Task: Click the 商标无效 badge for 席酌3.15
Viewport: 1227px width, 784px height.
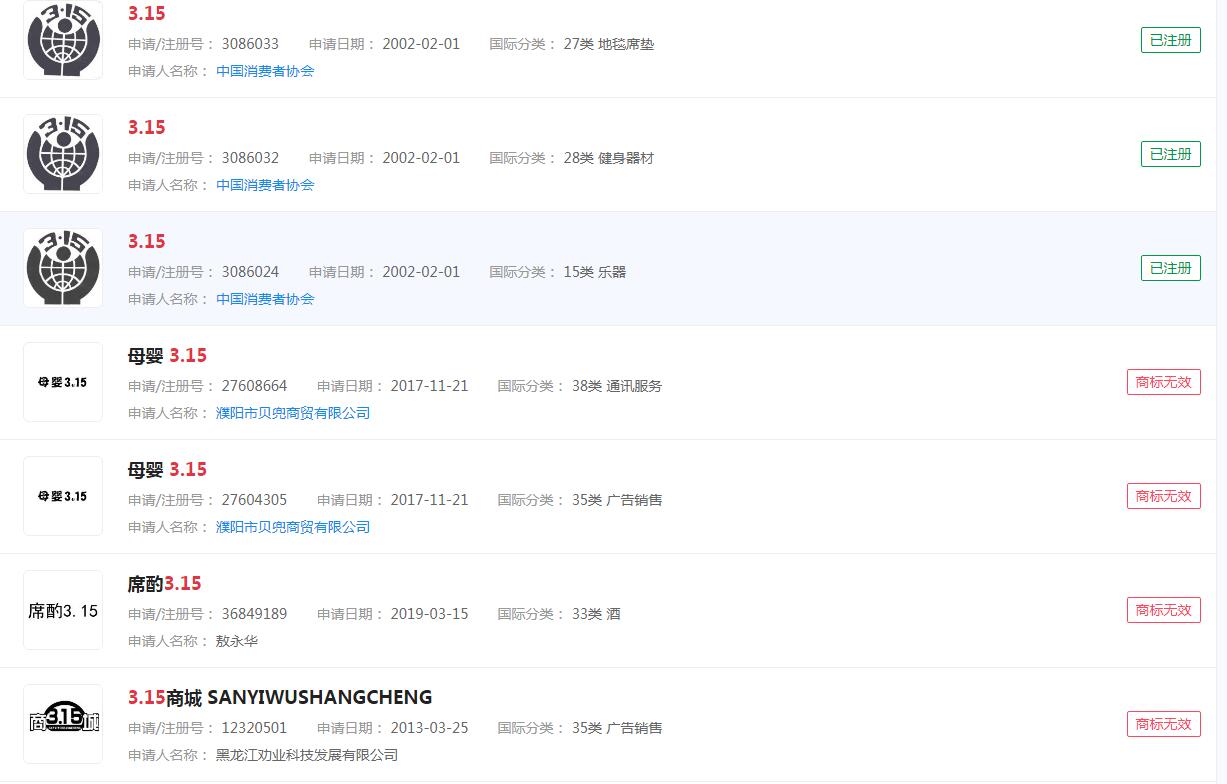Action: [x=1164, y=610]
